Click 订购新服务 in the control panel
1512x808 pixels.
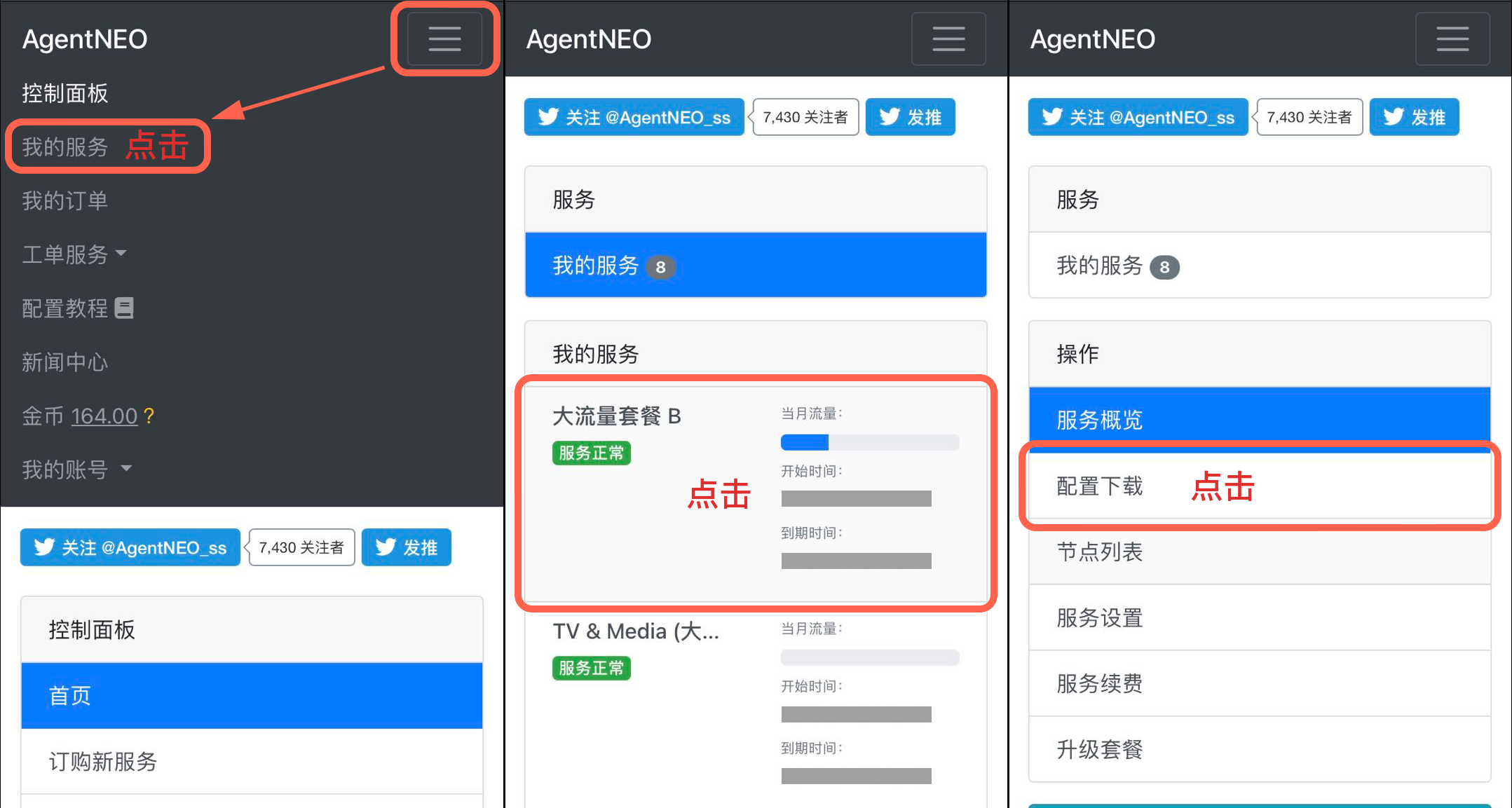click(102, 762)
